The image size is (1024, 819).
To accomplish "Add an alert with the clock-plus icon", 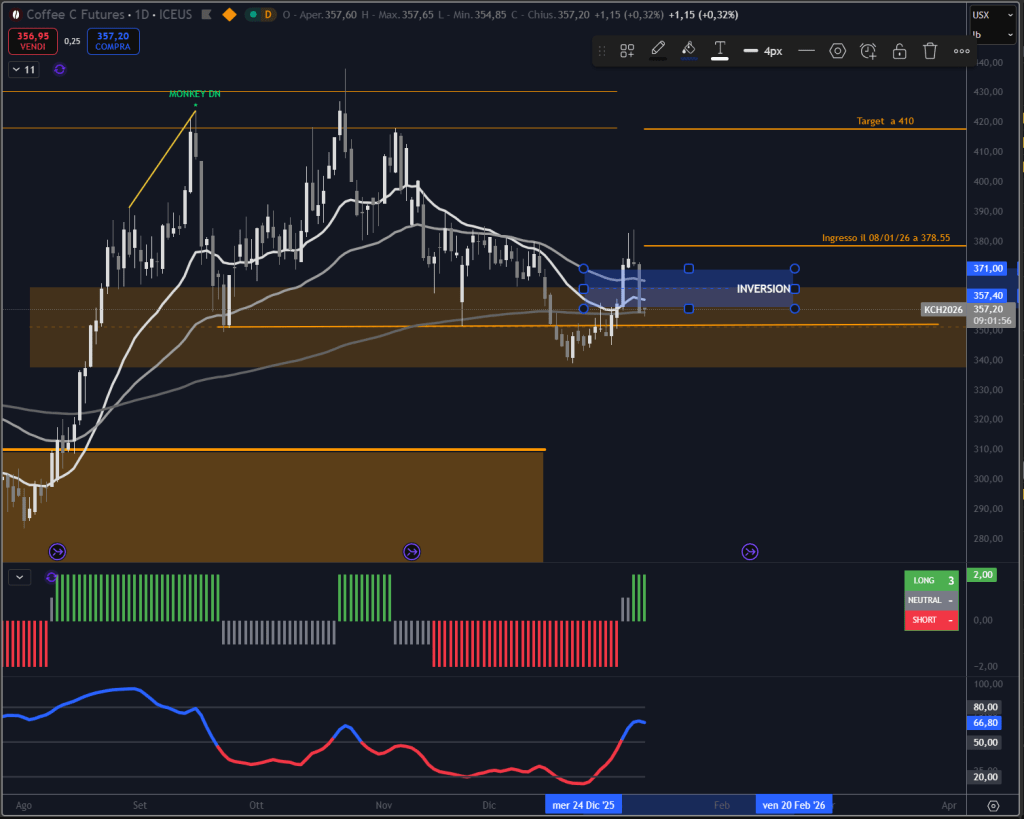I will point(868,50).
